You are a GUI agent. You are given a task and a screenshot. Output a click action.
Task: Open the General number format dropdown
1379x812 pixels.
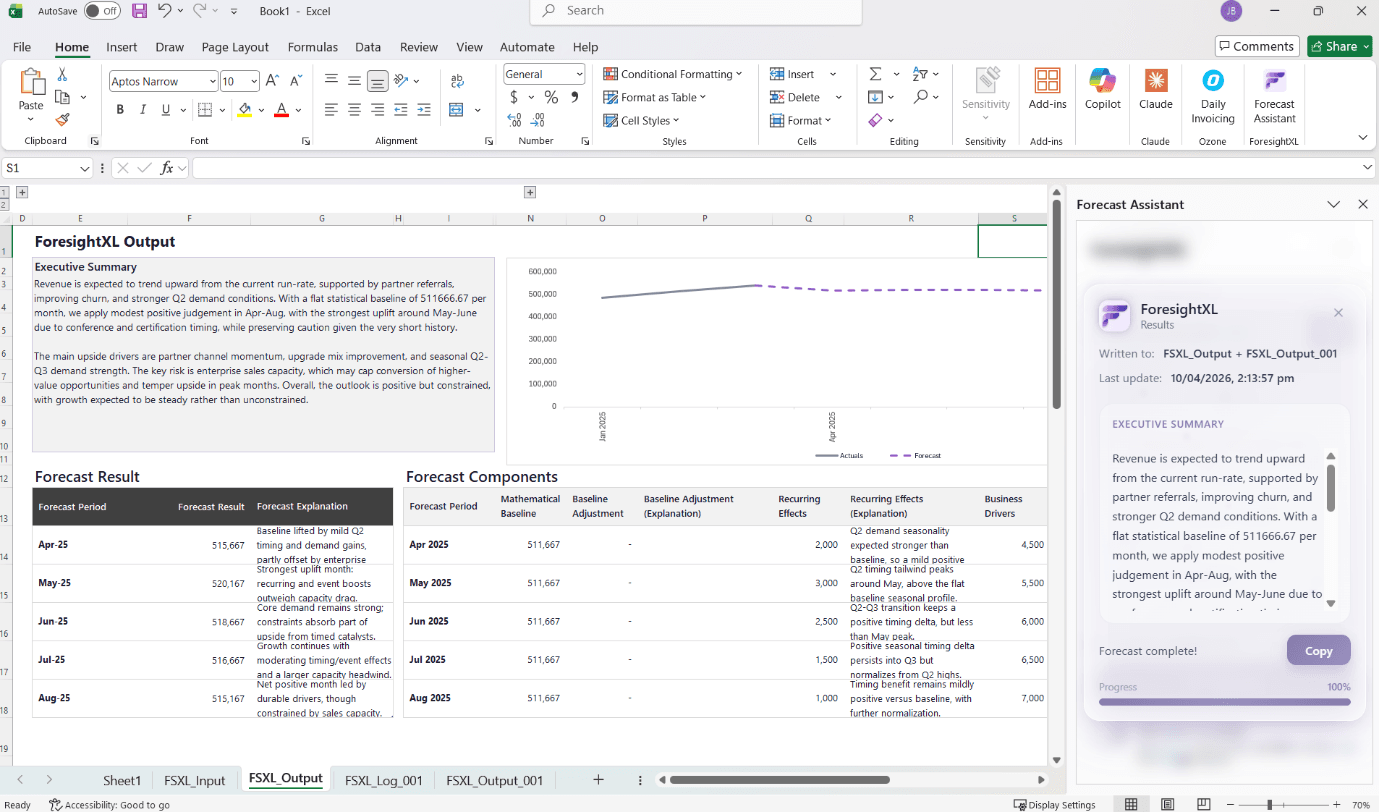pos(578,74)
